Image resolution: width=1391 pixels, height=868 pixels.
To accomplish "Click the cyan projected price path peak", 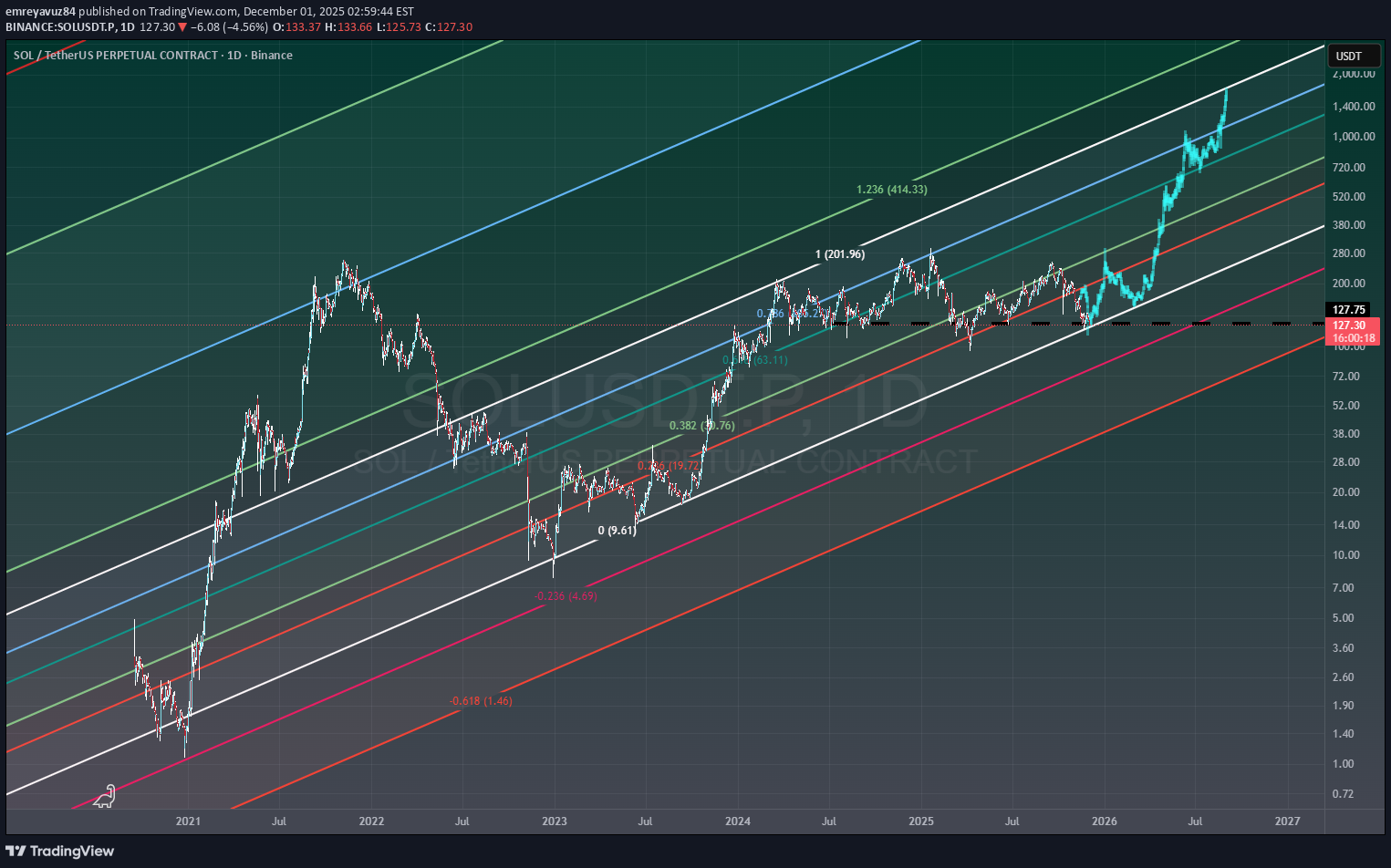I will (1226, 91).
